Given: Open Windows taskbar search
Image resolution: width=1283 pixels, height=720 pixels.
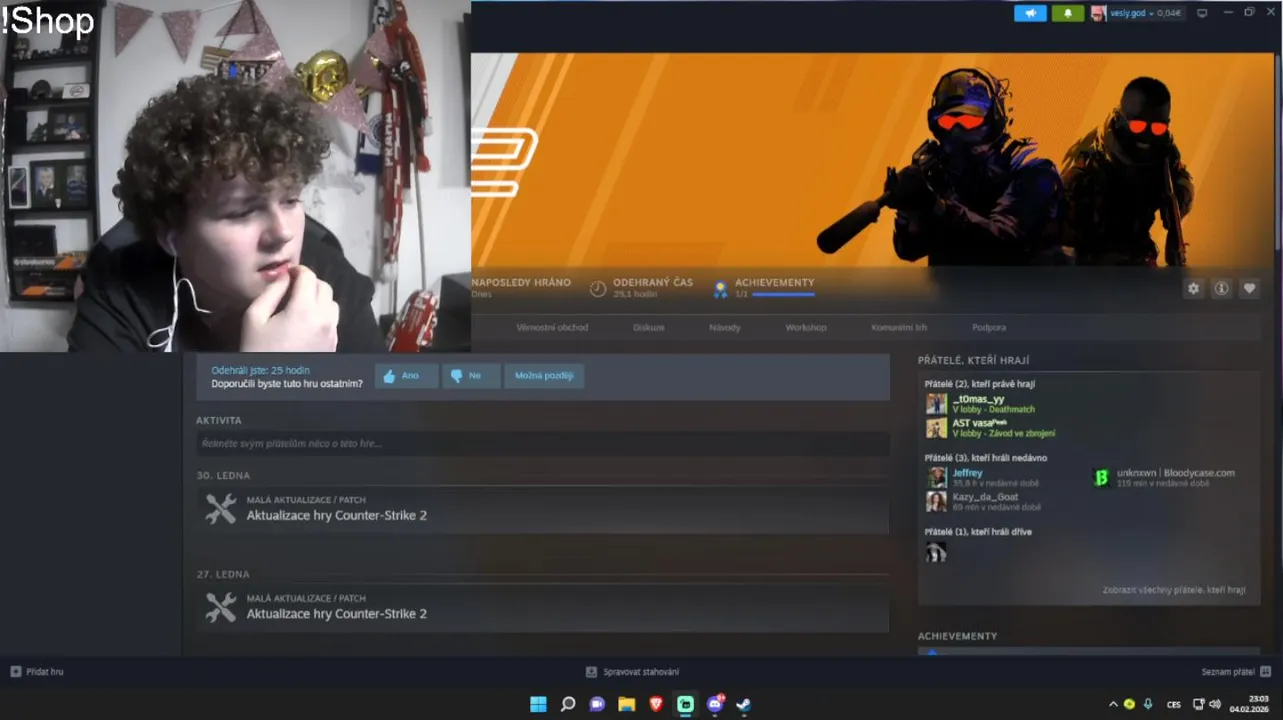Looking at the screenshot, I should pyautogui.click(x=568, y=704).
